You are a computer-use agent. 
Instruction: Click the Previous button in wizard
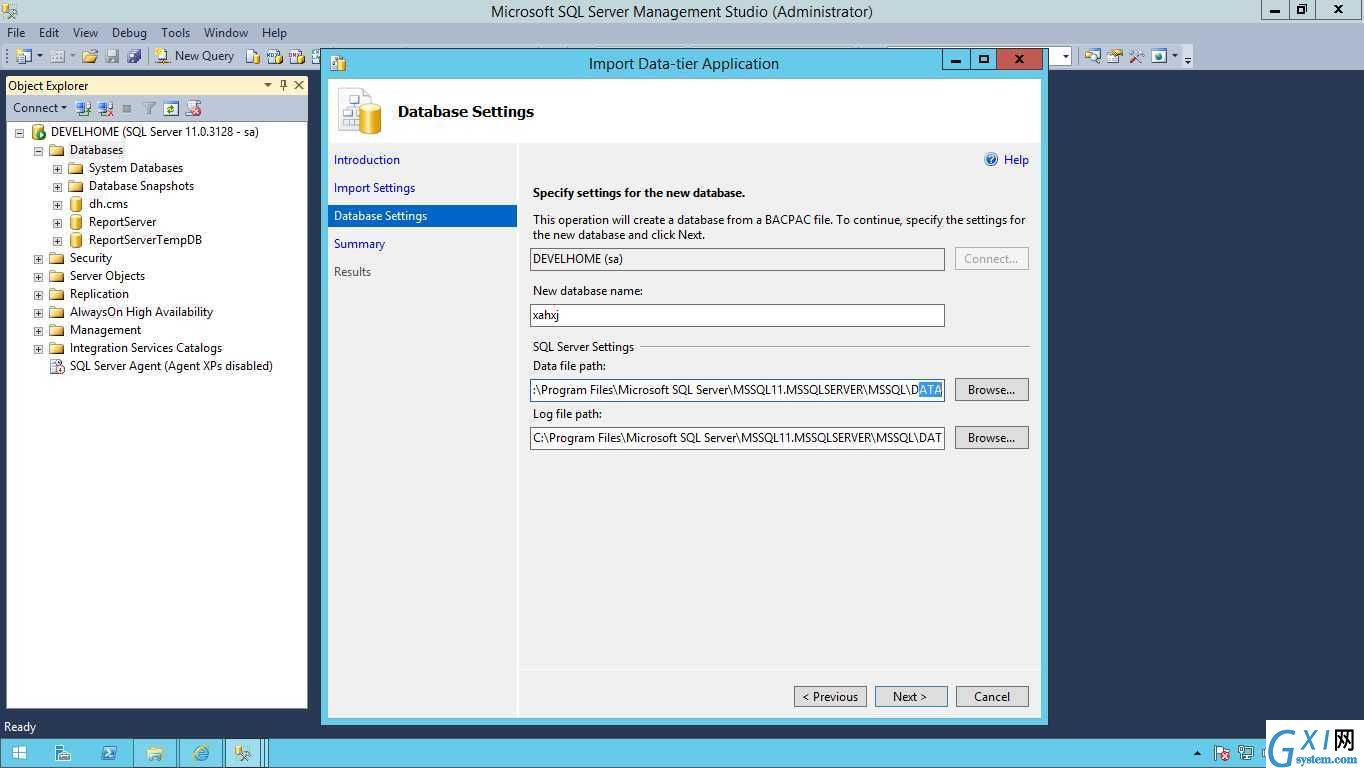tap(830, 697)
